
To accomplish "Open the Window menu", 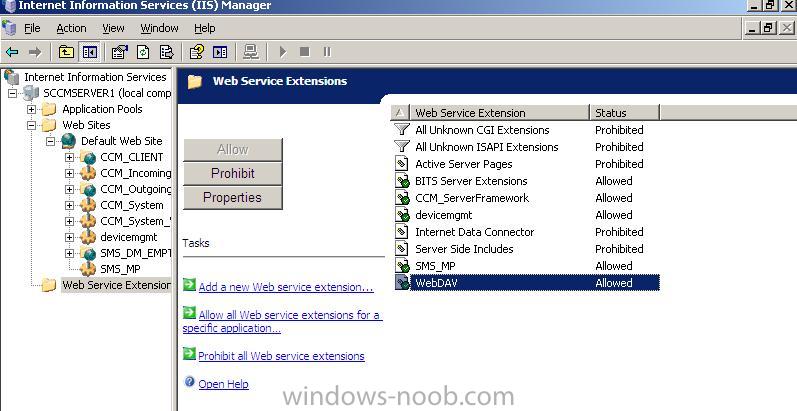I will pyautogui.click(x=159, y=28).
